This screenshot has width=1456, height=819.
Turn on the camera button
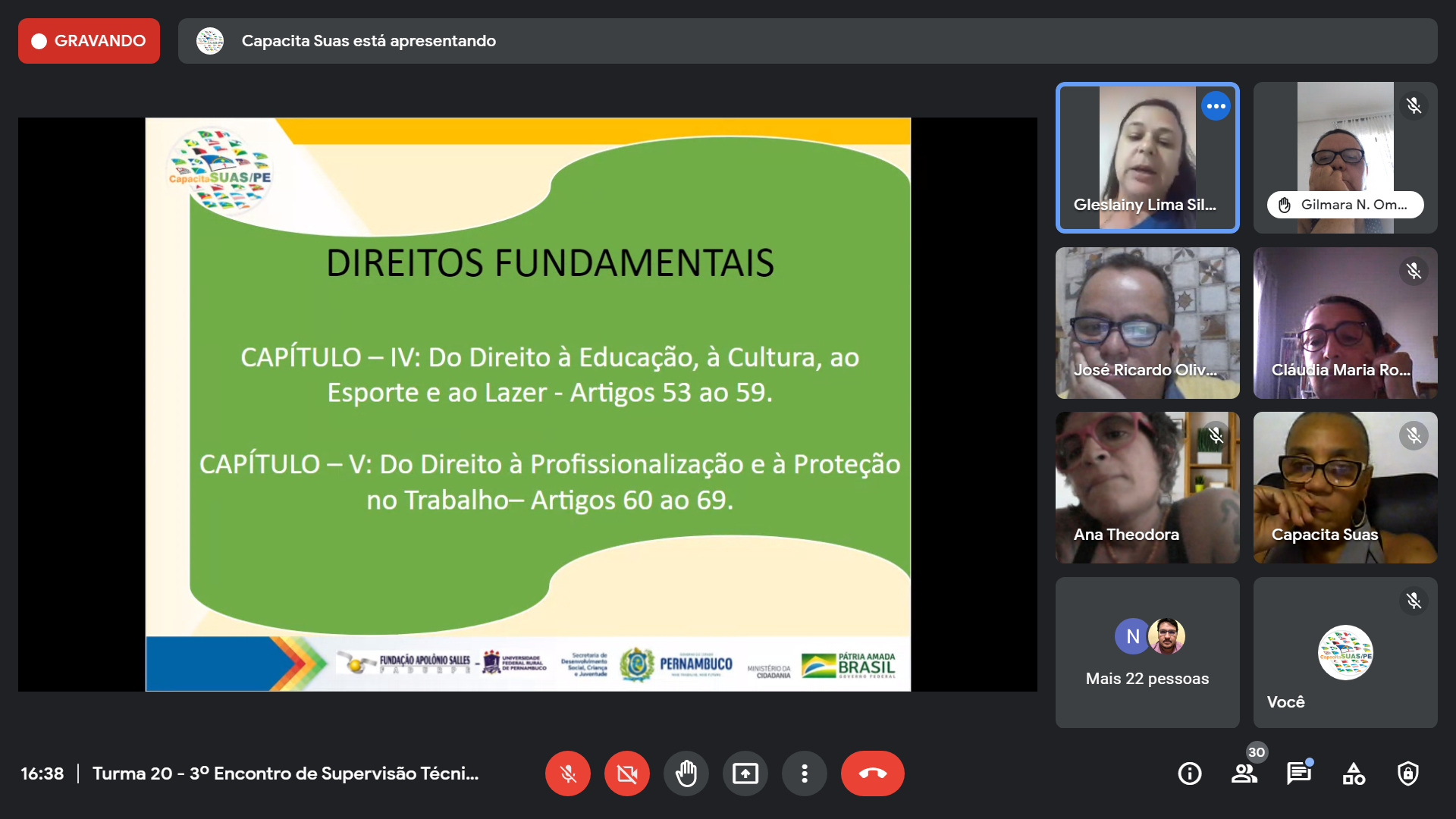(626, 773)
